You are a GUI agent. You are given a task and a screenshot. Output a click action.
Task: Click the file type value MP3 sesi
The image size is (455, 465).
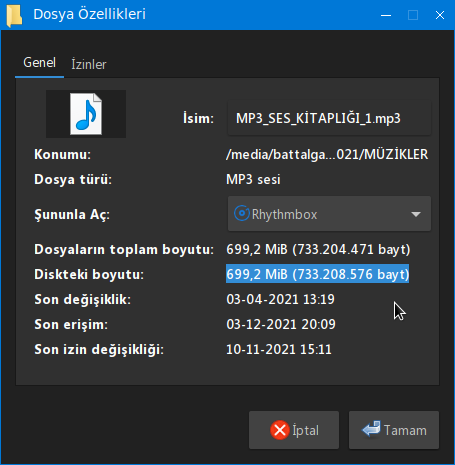(x=253, y=180)
